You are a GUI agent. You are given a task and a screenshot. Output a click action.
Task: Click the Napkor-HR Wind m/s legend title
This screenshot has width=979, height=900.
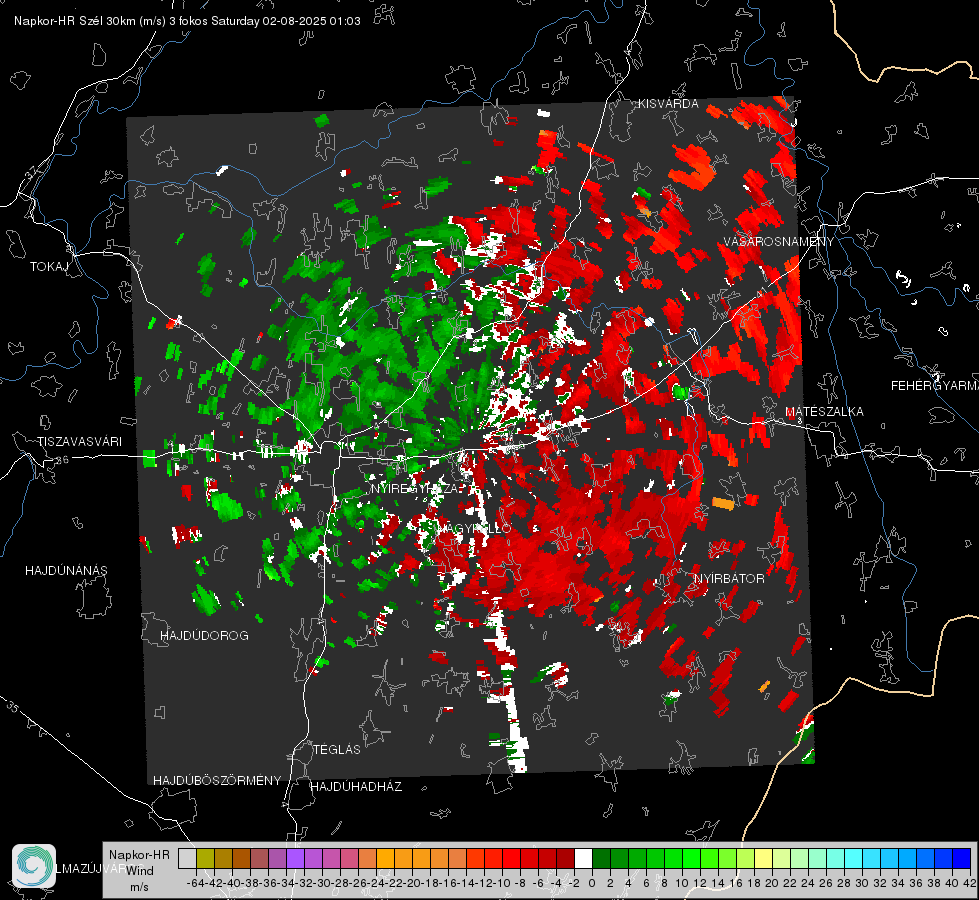(x=139, y=871)
